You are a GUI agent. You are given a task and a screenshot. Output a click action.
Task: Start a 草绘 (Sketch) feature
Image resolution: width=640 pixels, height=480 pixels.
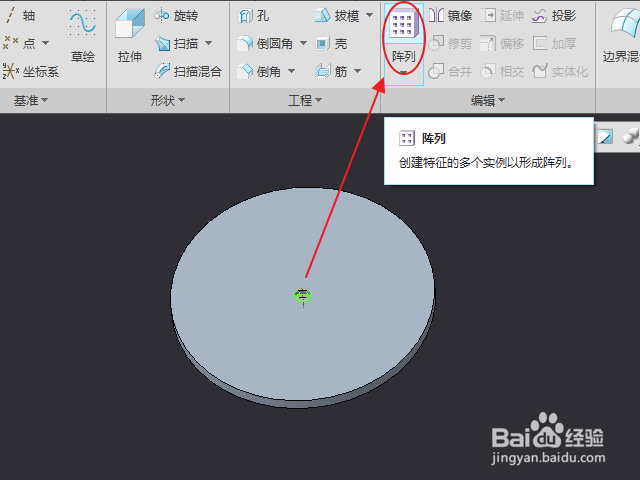pyautogui.click(x=82, y=37)
